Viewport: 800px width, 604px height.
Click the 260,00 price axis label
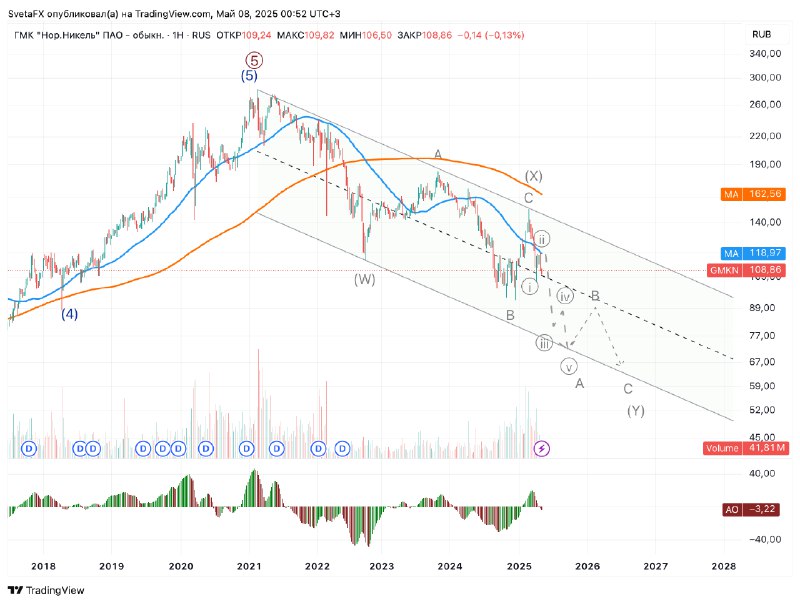(765, 105)
